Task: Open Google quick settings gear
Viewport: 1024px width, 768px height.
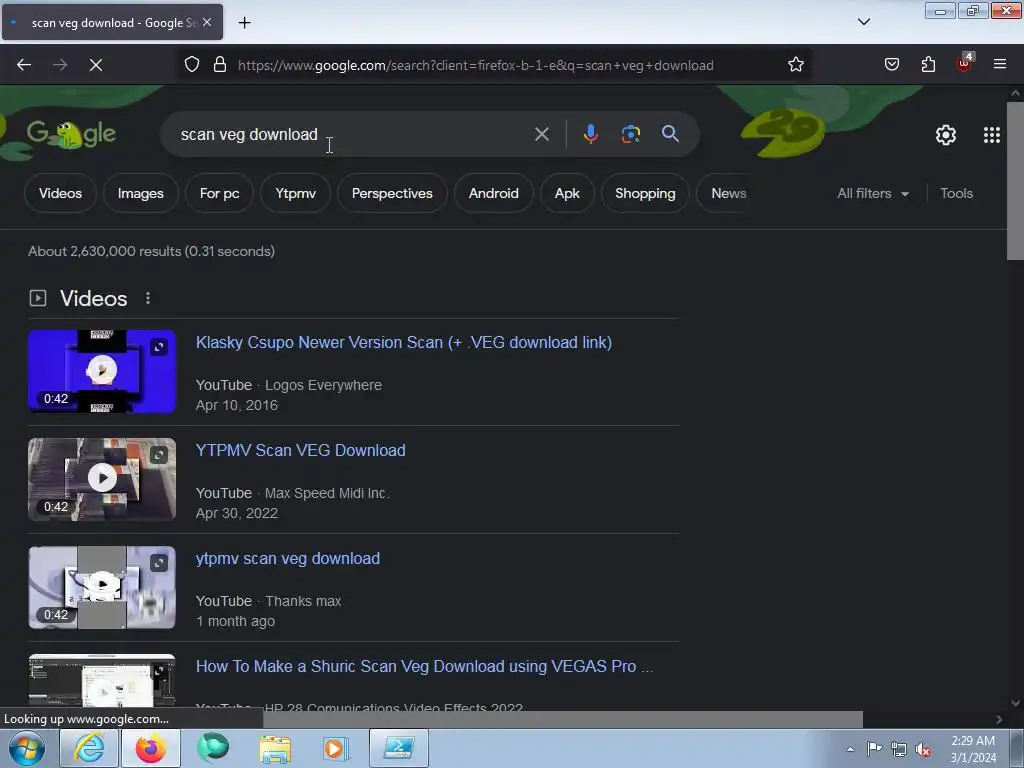Action: (946, 135)
